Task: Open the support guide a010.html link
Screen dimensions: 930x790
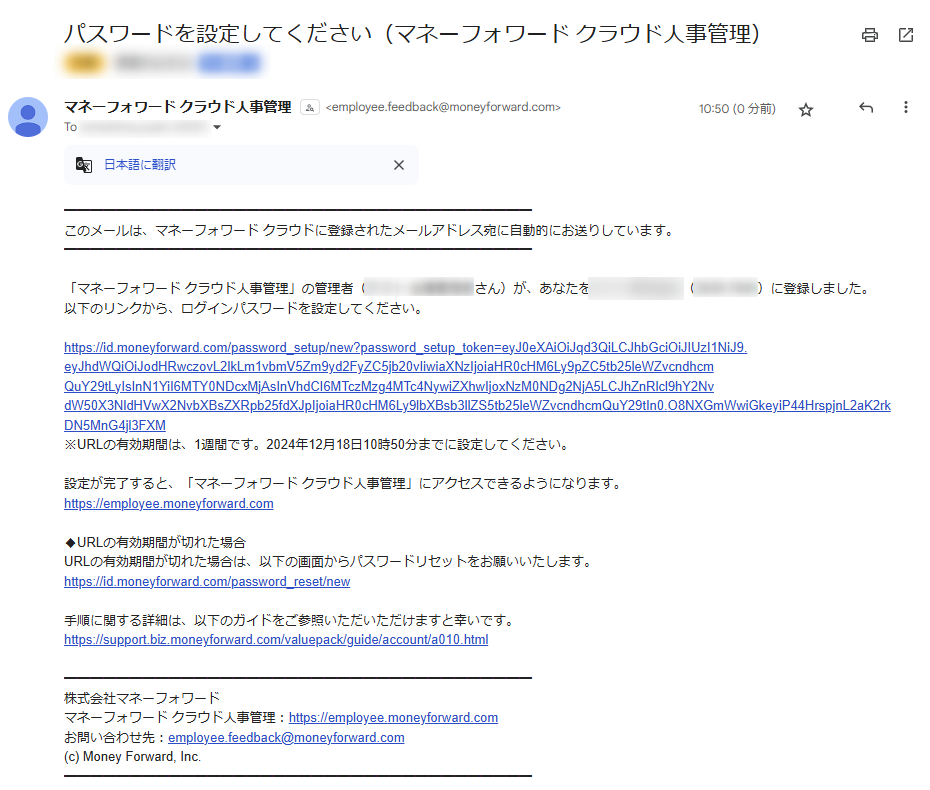Action: pyautogui.click(x=276, y=640)
